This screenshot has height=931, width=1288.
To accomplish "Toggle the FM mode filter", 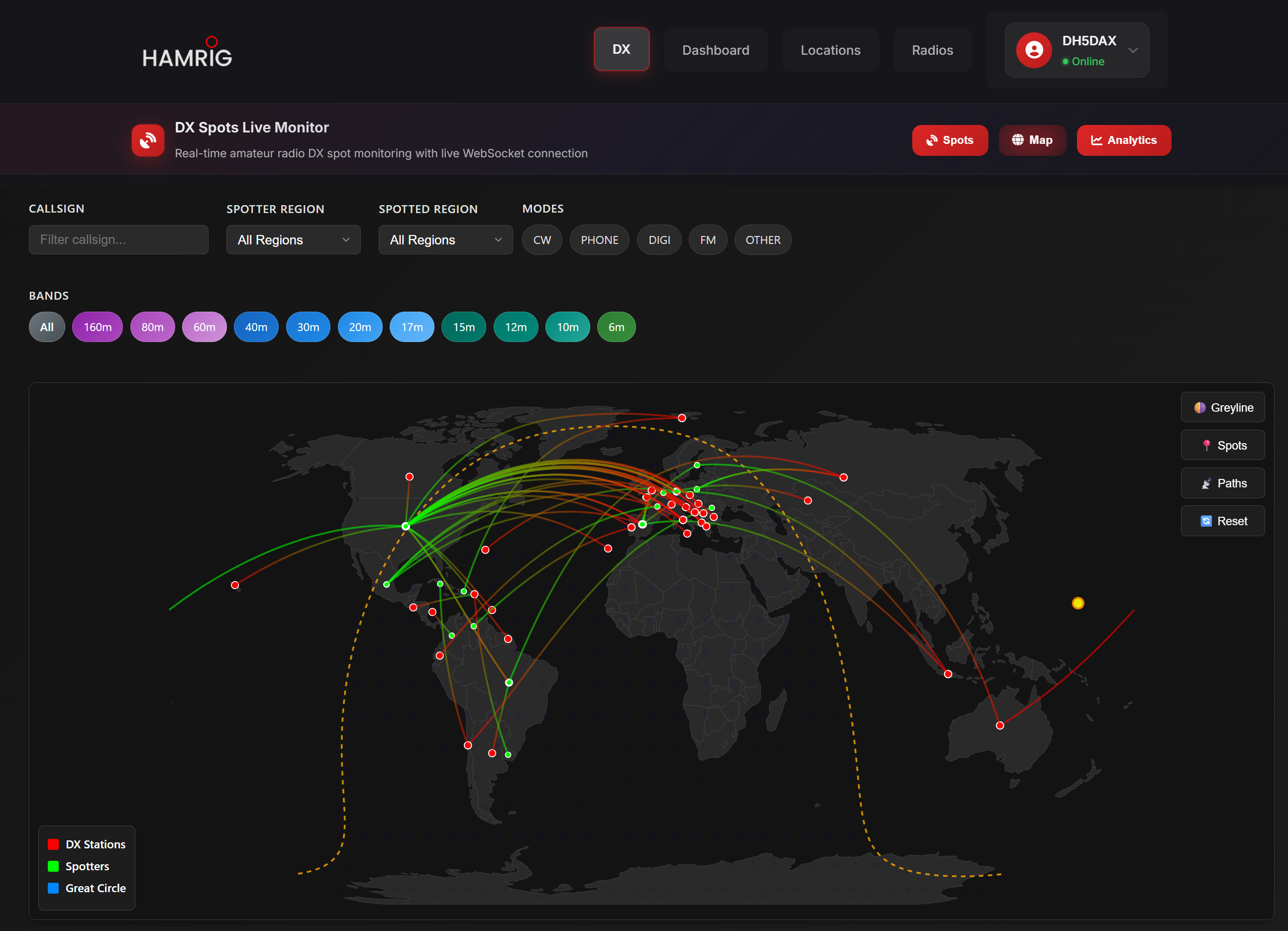I will click(708, 240).
